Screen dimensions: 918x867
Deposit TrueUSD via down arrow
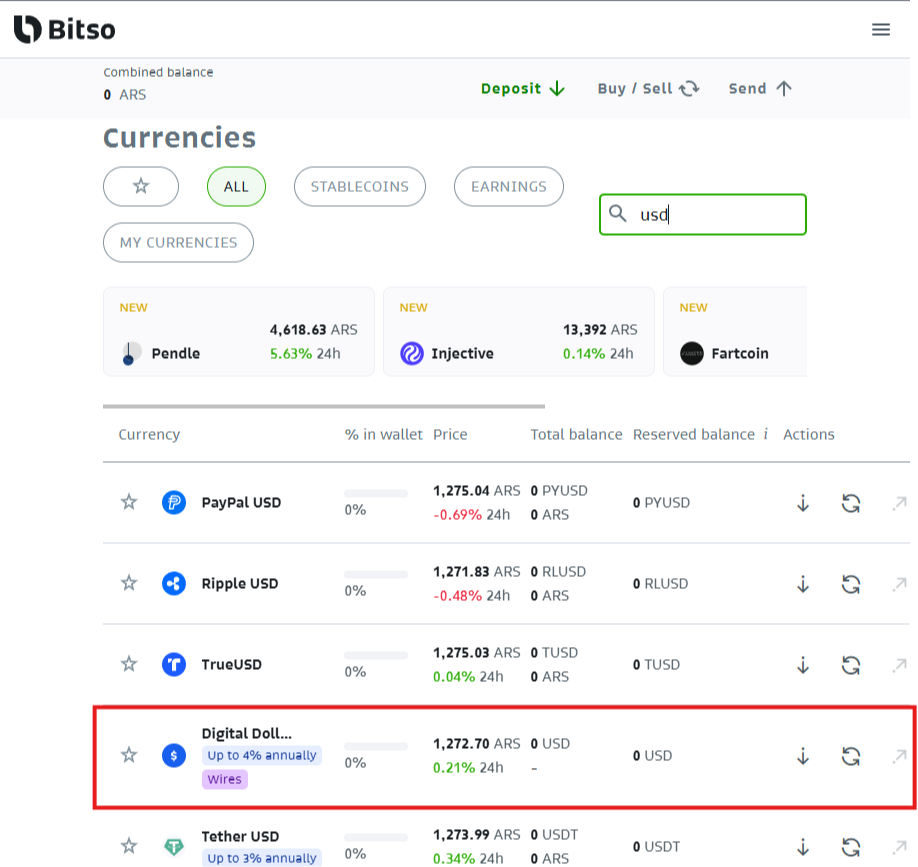click(803, 664)
